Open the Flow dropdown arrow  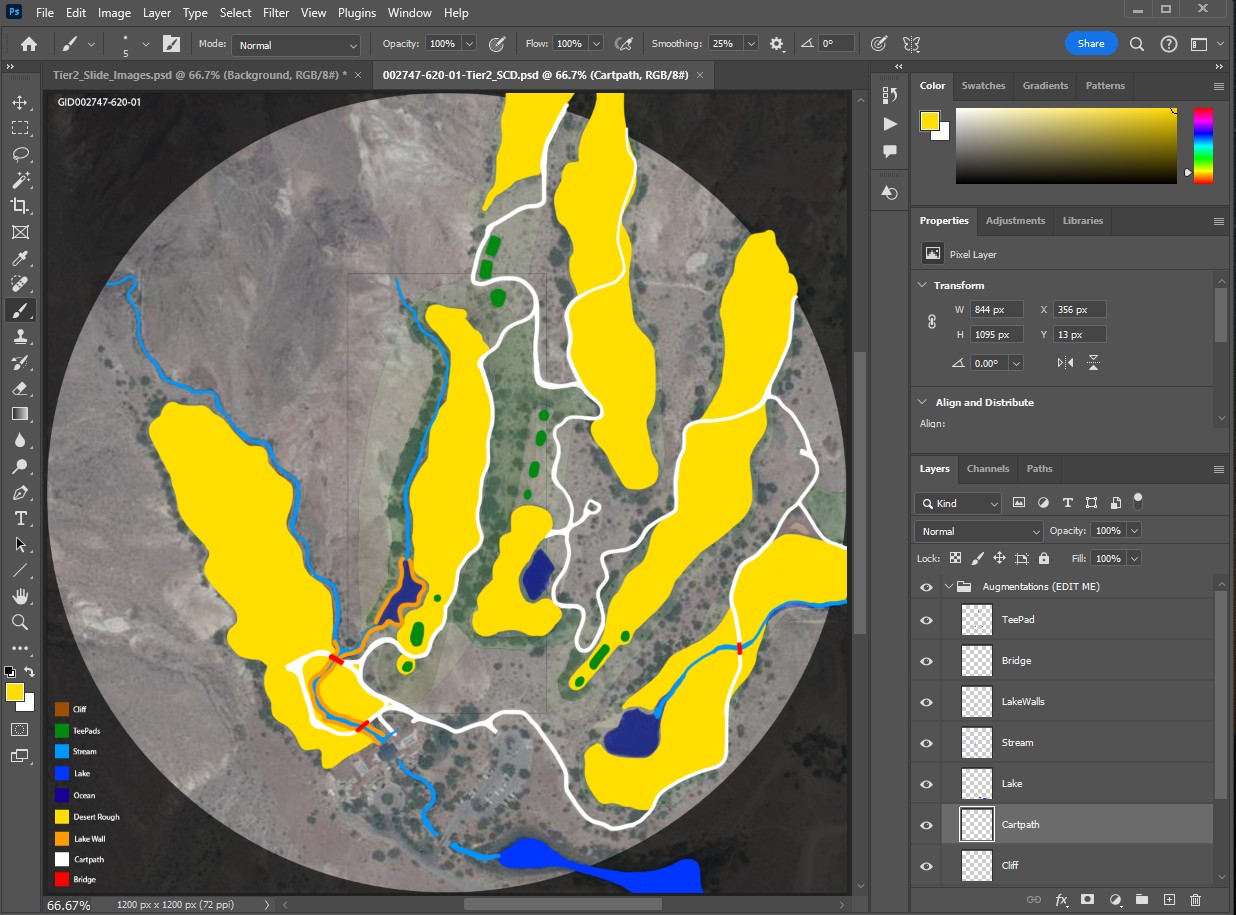(x=596, y=44)
